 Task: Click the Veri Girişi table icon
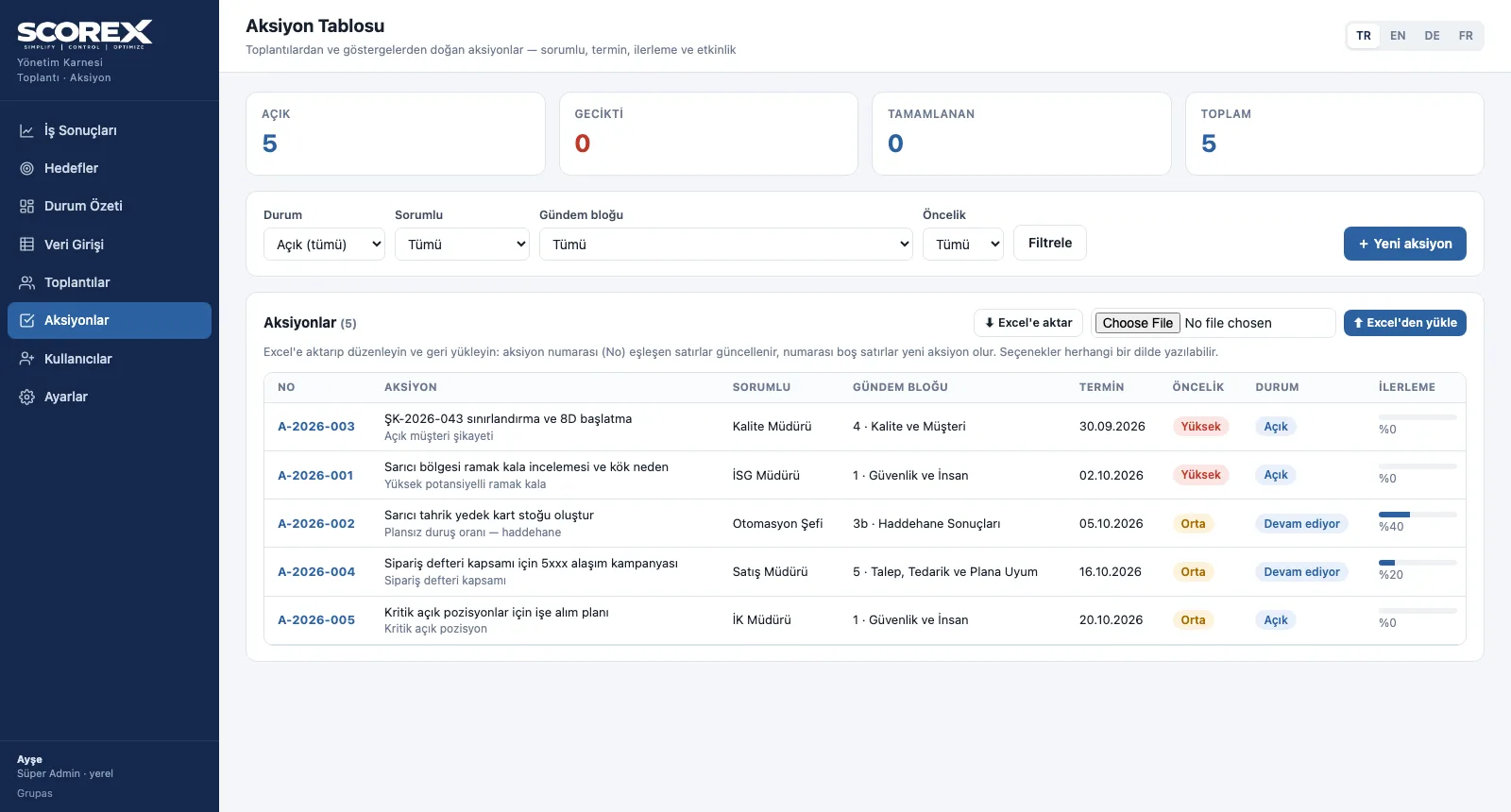[x=27, y=245]
